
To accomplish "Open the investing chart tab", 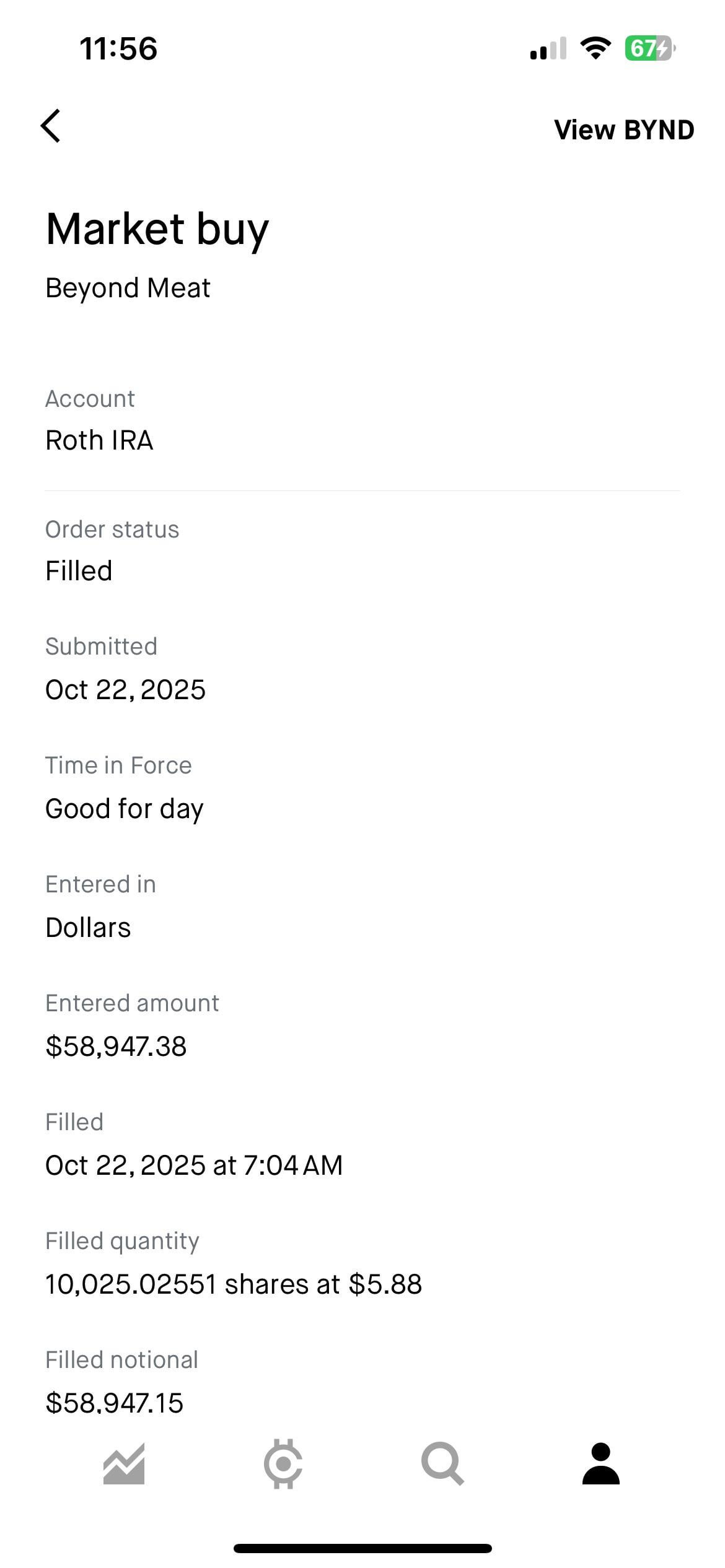I will [x=124, y=1464].
